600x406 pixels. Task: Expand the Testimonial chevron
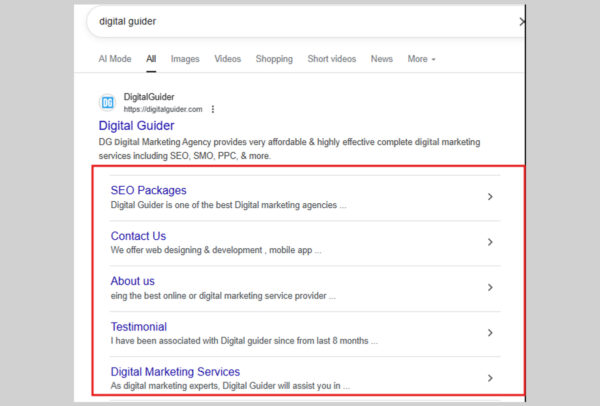point(490,333)
